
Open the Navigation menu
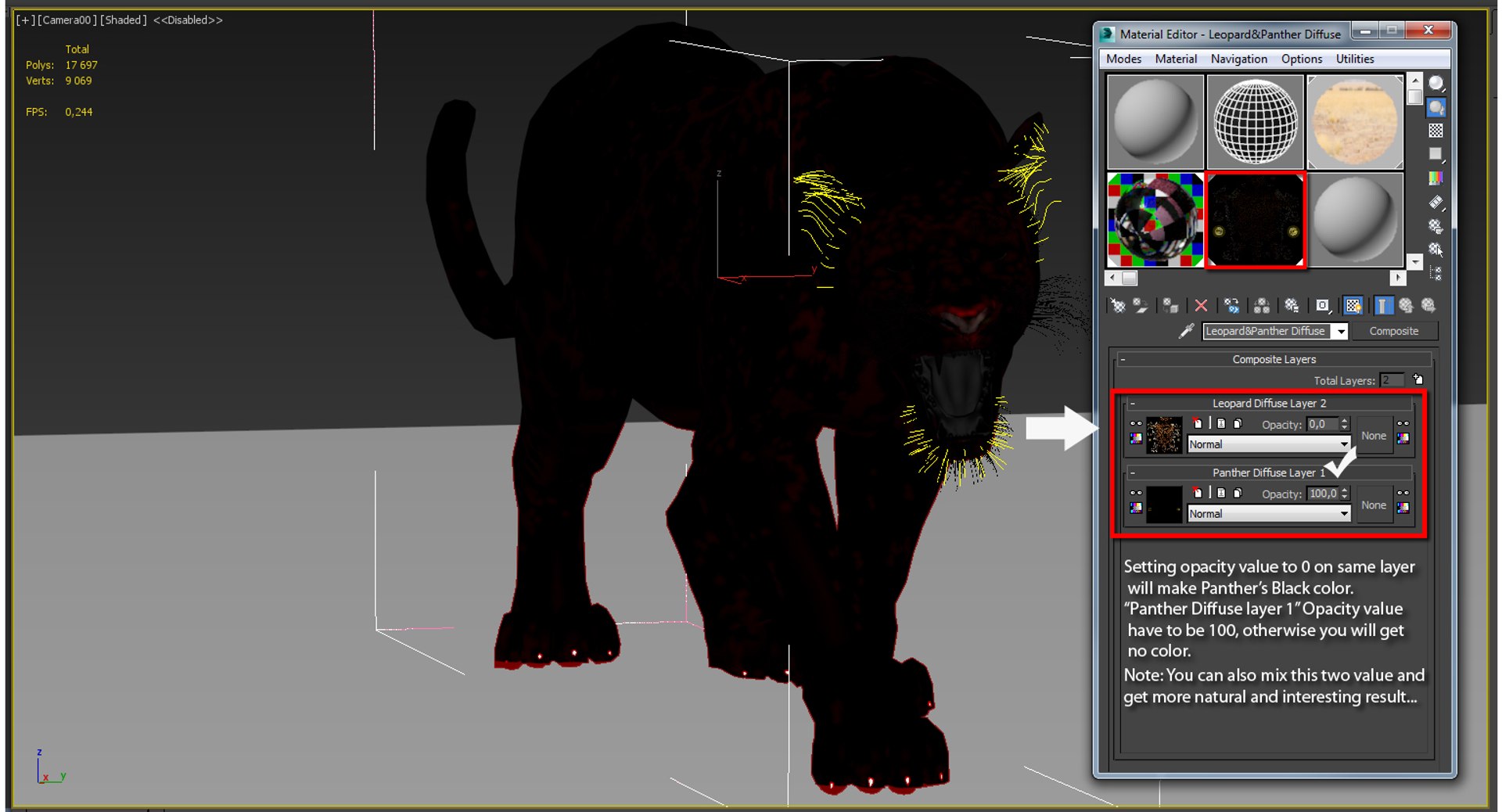1238,59
